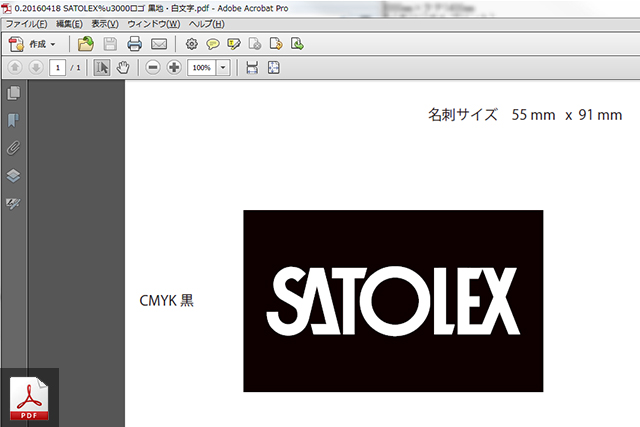Open the attachments paperclip panel
Viewport: 640px width, 427px height.
[13, 148]
